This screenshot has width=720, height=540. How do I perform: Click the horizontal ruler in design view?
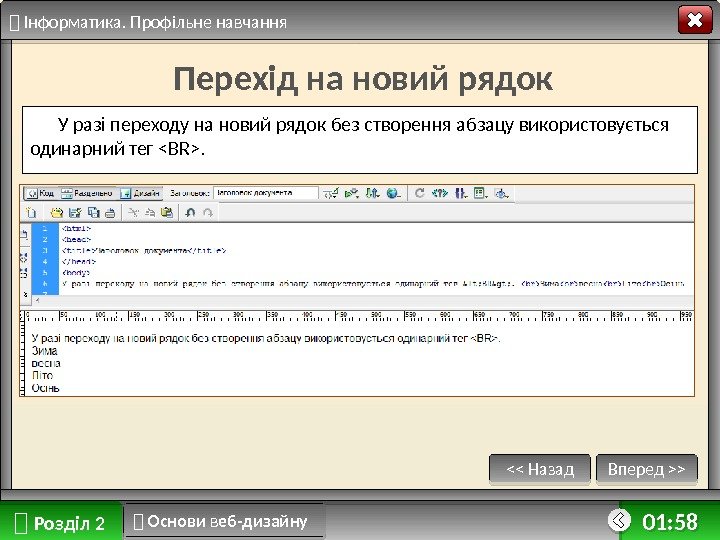[x=358, y=316]
